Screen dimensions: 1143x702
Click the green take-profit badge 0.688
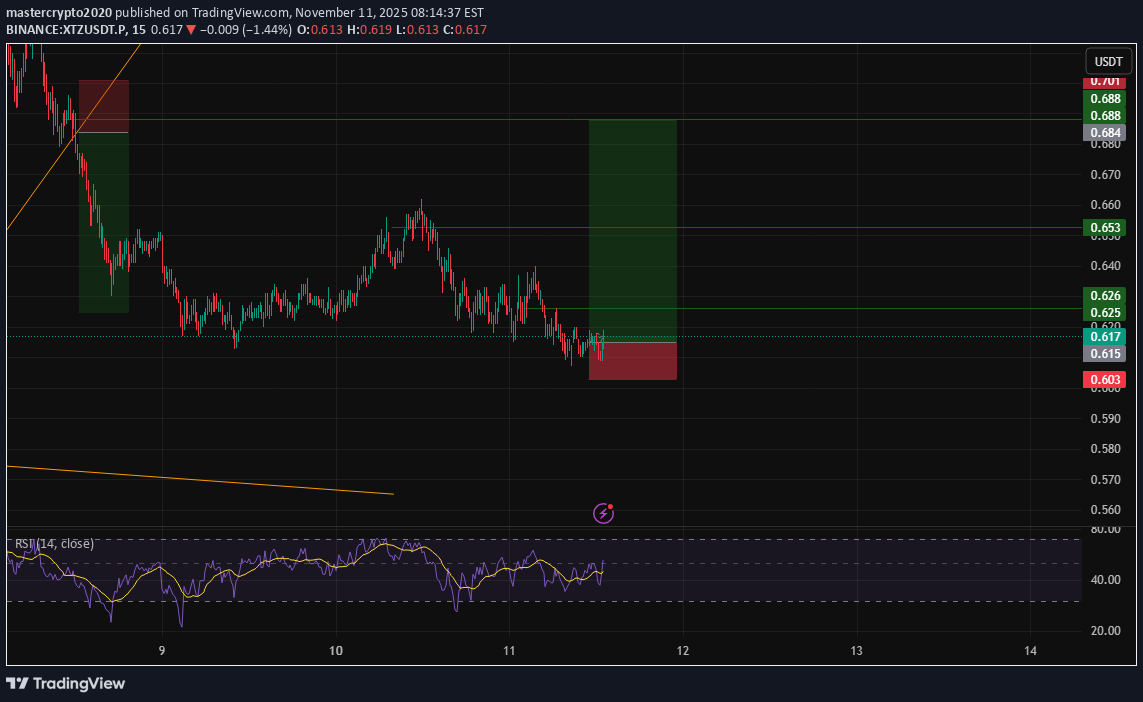(x=1106, y=115)
